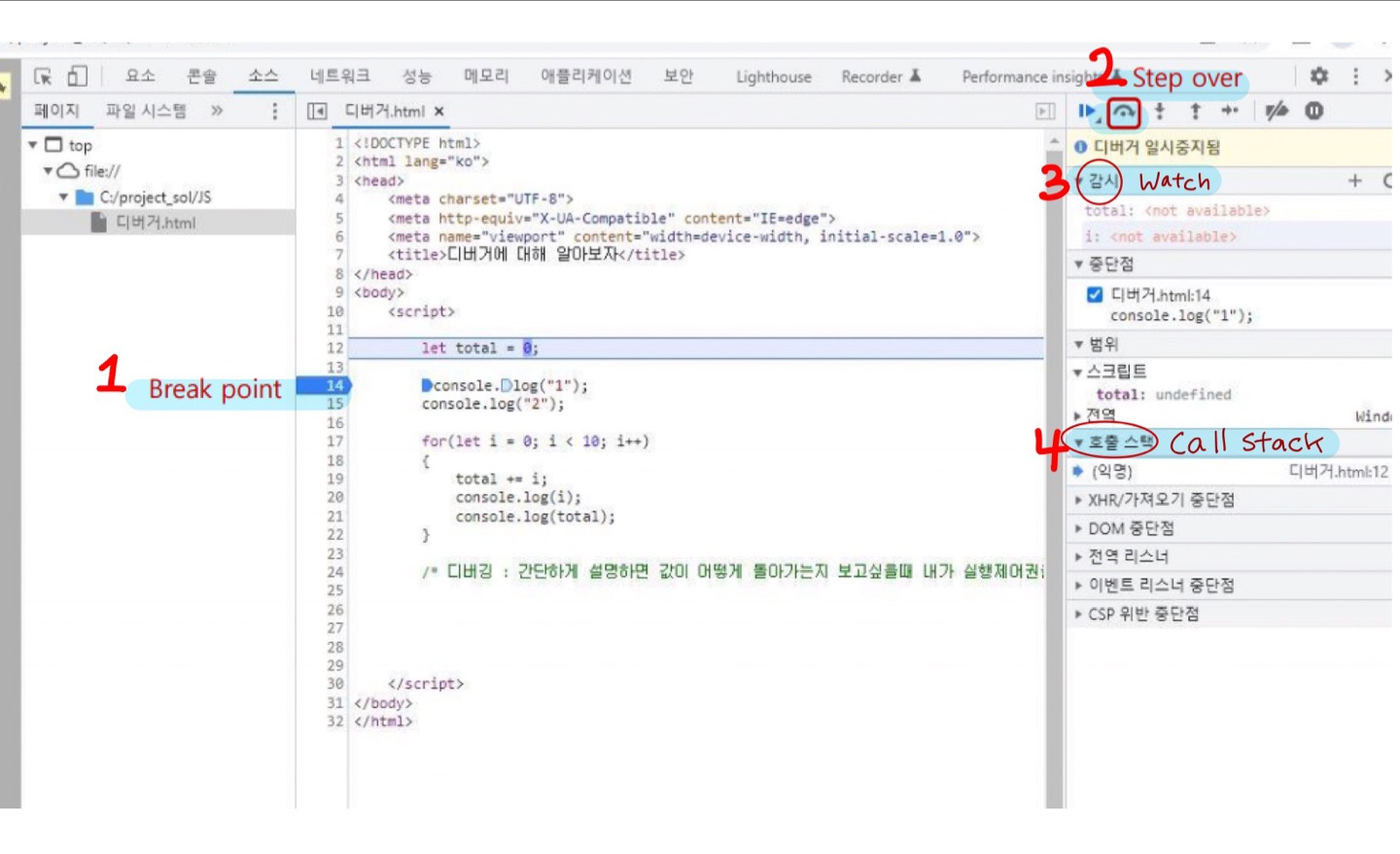Viewport: 1400px width, 854px height.
Task: Close the 디버거.html editor tab
Action: coord(439,112)
